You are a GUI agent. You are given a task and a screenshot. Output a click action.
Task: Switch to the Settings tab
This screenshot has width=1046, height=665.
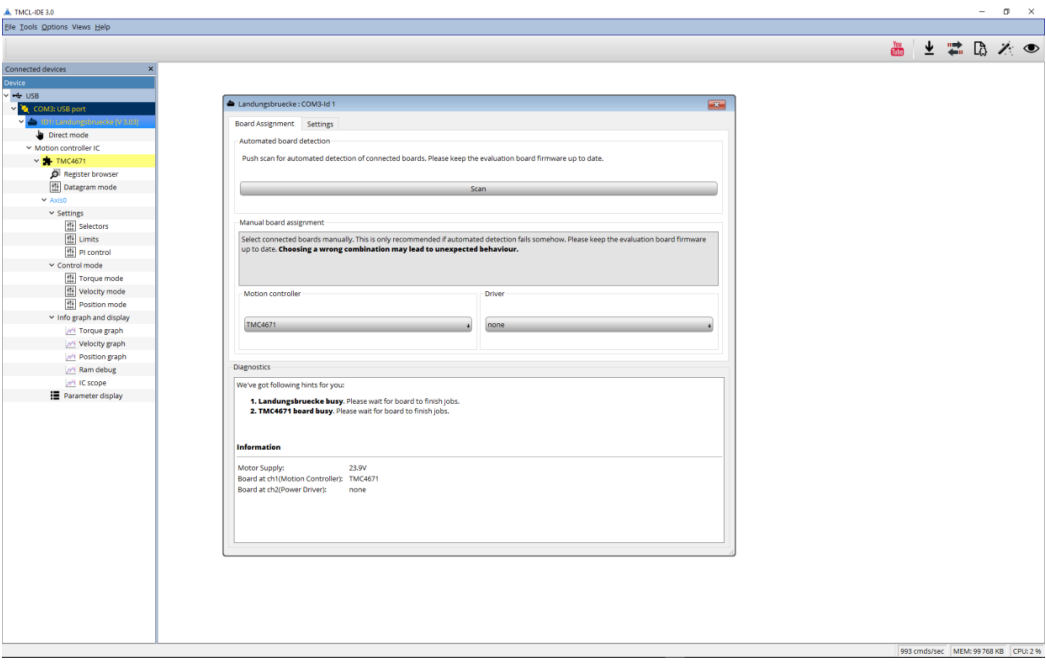pos(320,124)
